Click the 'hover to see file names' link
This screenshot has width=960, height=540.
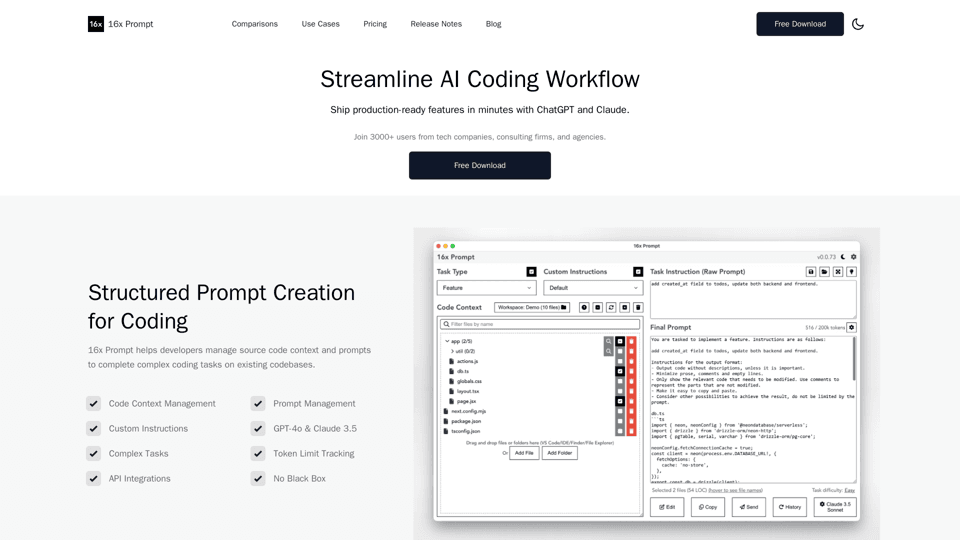735,490
